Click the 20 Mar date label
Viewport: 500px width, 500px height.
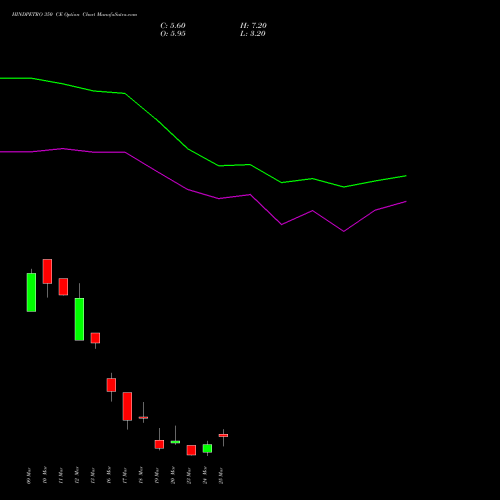173,476
